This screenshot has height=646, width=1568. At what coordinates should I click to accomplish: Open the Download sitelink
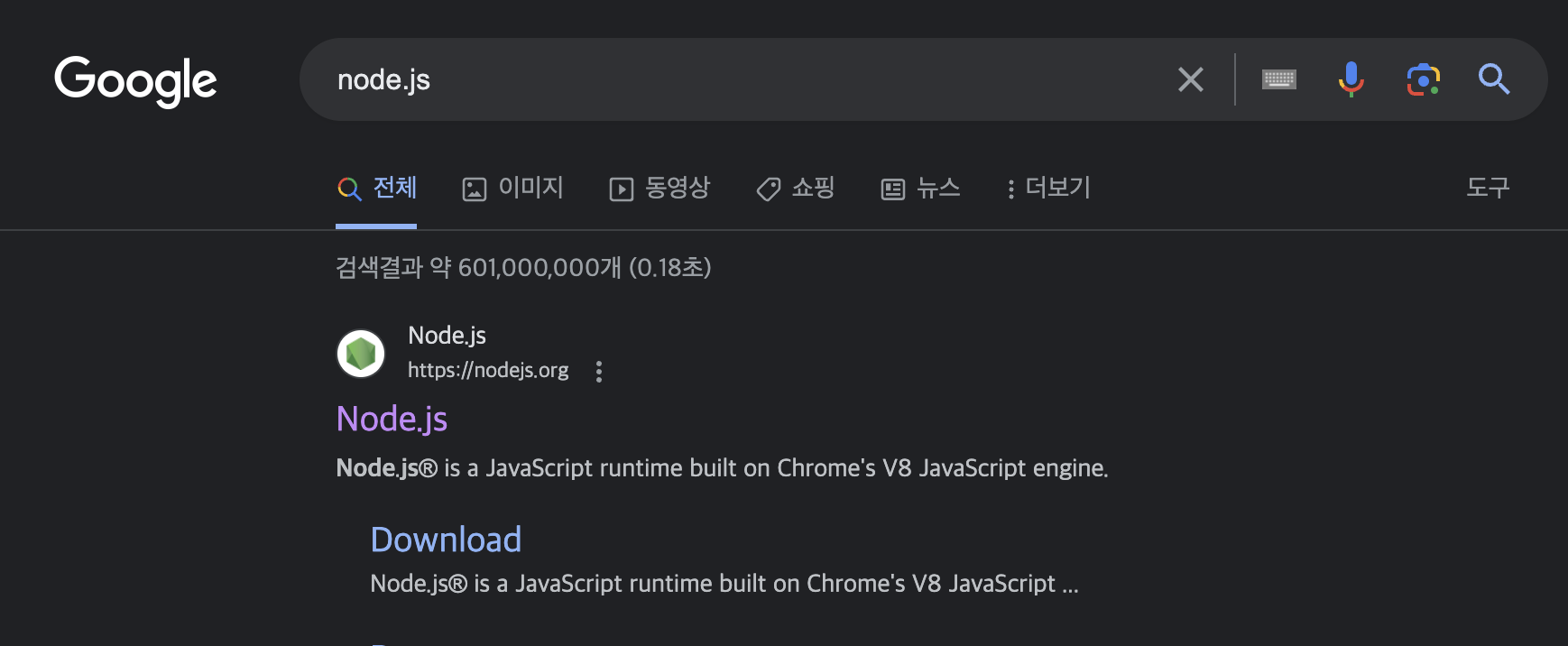pos(446,540)
